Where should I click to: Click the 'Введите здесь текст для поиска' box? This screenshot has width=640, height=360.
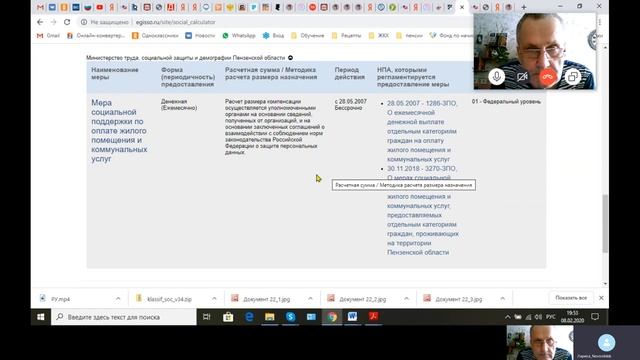[x=124, y=317]
